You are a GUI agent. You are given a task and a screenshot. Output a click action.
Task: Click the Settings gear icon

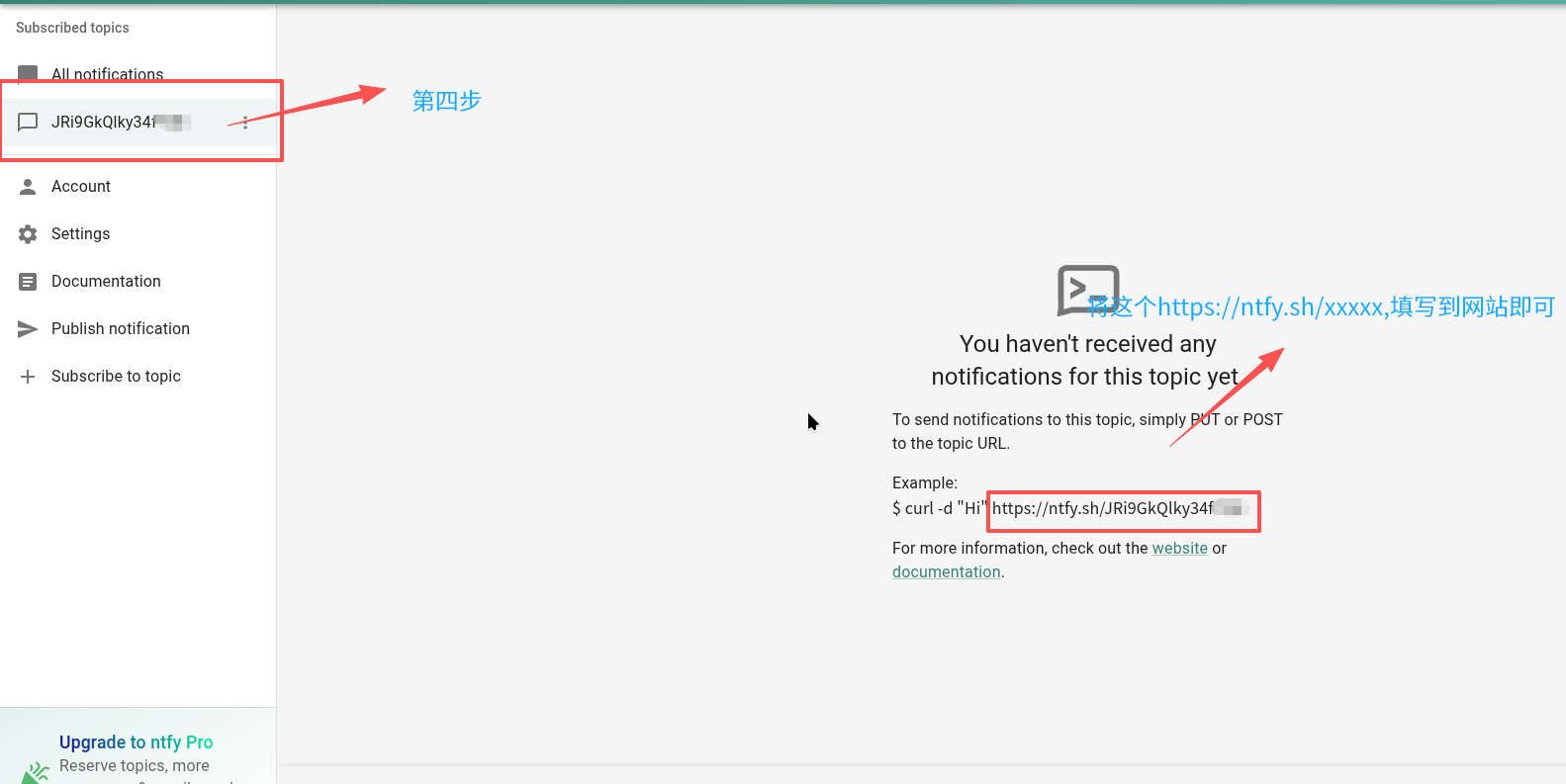pyautogui.click(x=28, y=233)
